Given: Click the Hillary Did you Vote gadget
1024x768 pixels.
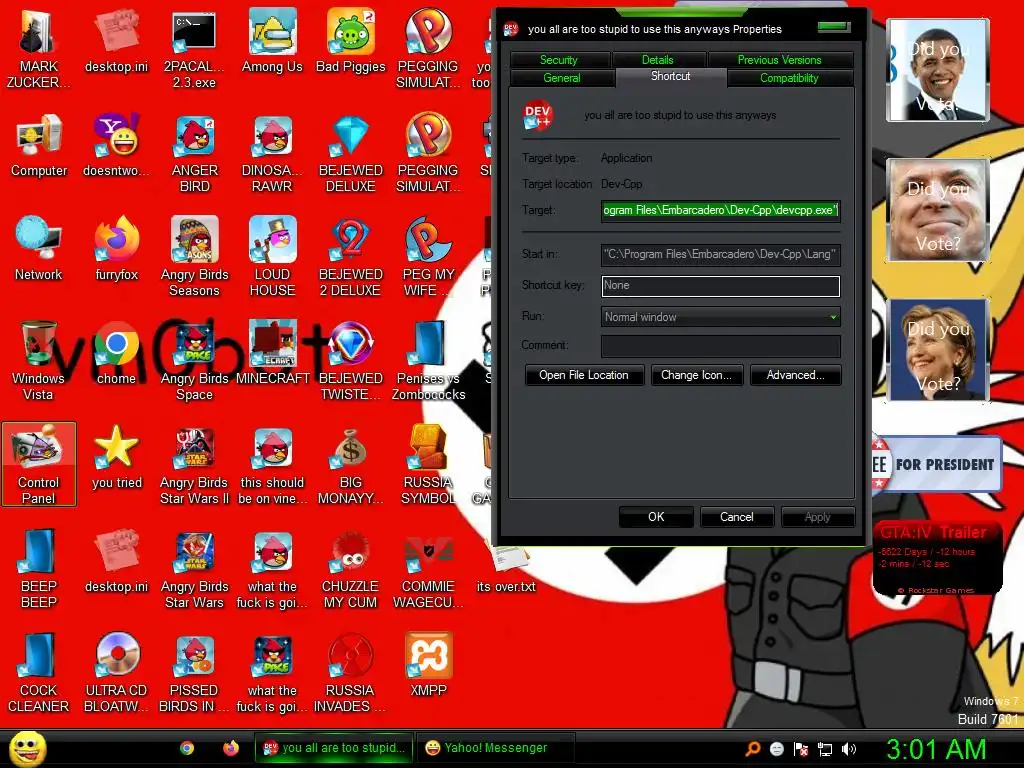Looking at the screenshot, I should (938, 350).
